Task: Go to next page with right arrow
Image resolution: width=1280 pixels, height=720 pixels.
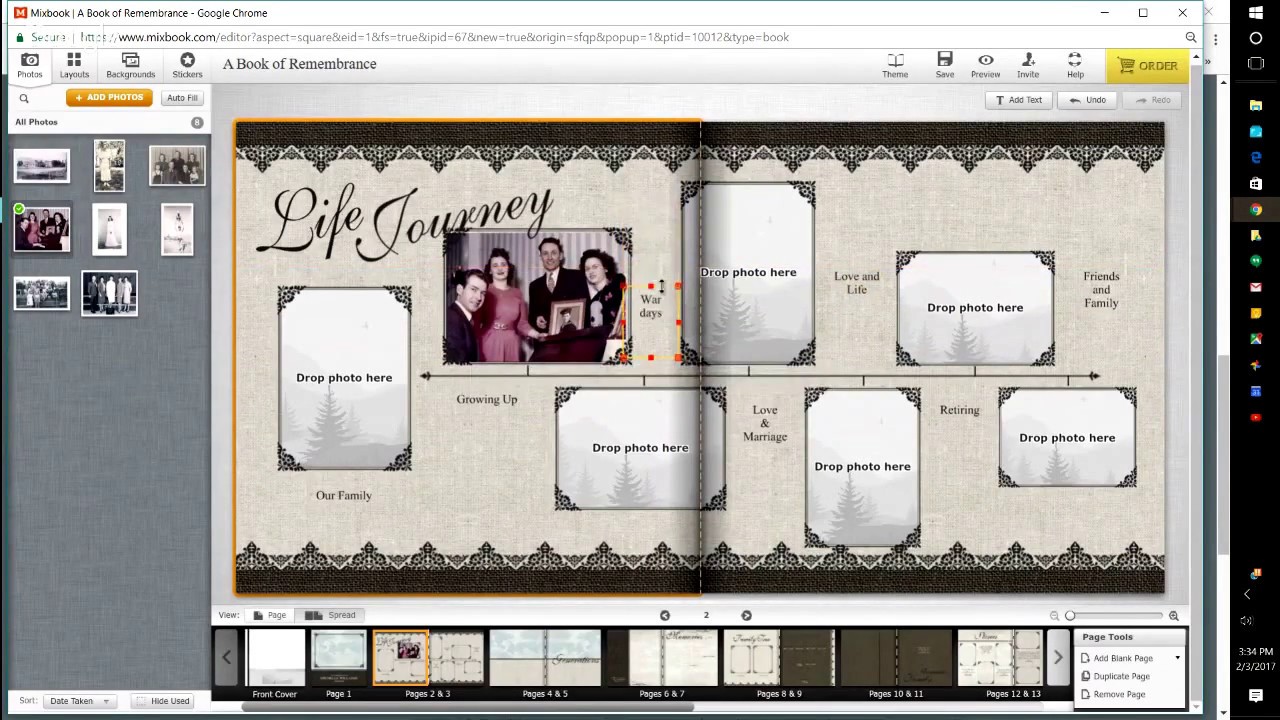Action: 746,616
